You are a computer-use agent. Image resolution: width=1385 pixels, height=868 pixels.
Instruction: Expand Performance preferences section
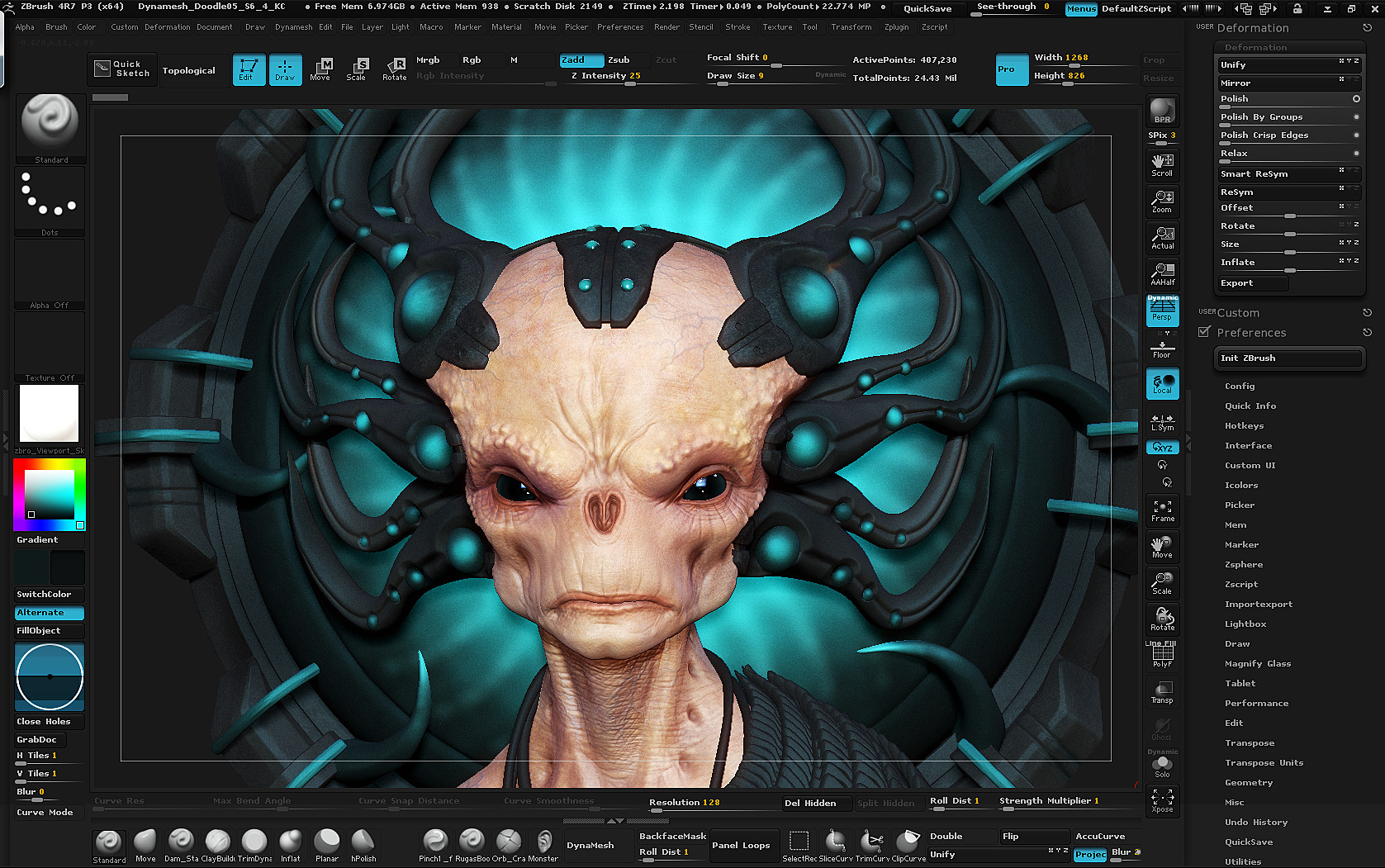click(1256, 703)
